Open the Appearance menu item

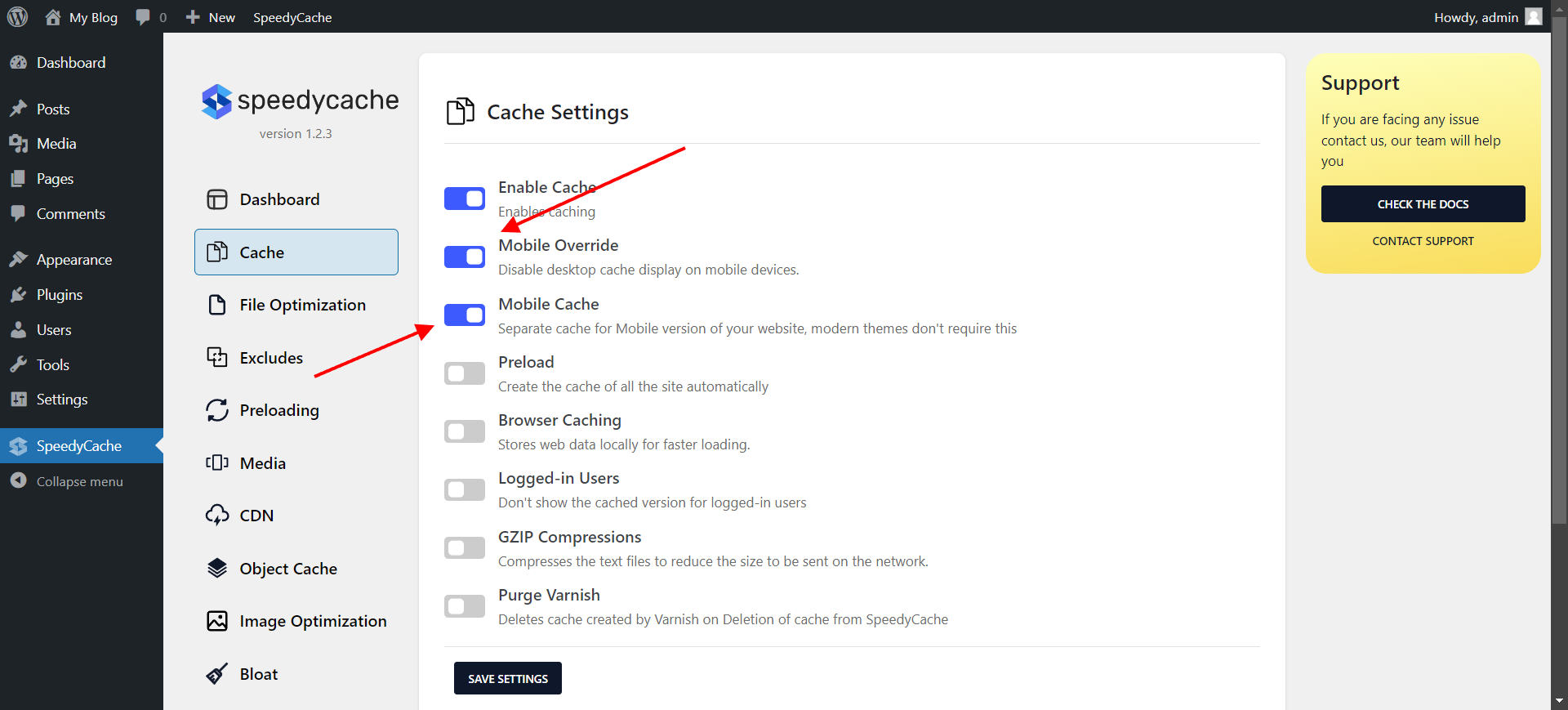82,260
